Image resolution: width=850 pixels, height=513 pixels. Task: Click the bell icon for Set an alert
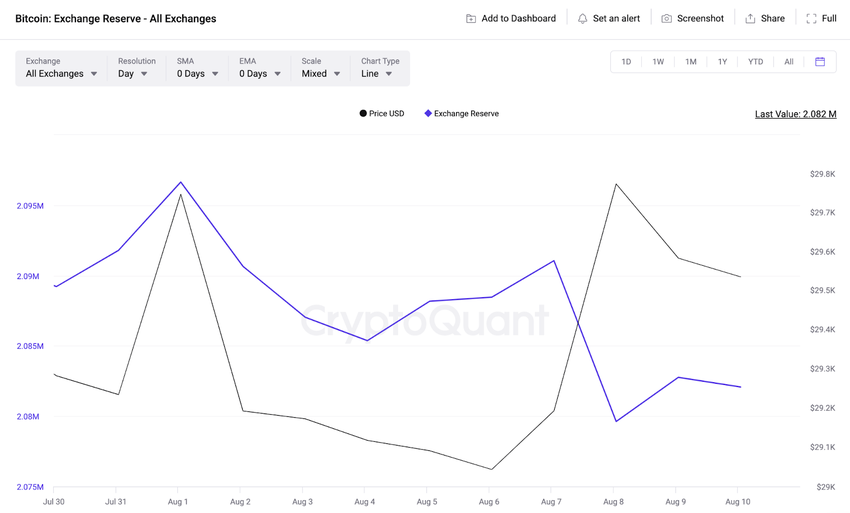pos(582,18)
